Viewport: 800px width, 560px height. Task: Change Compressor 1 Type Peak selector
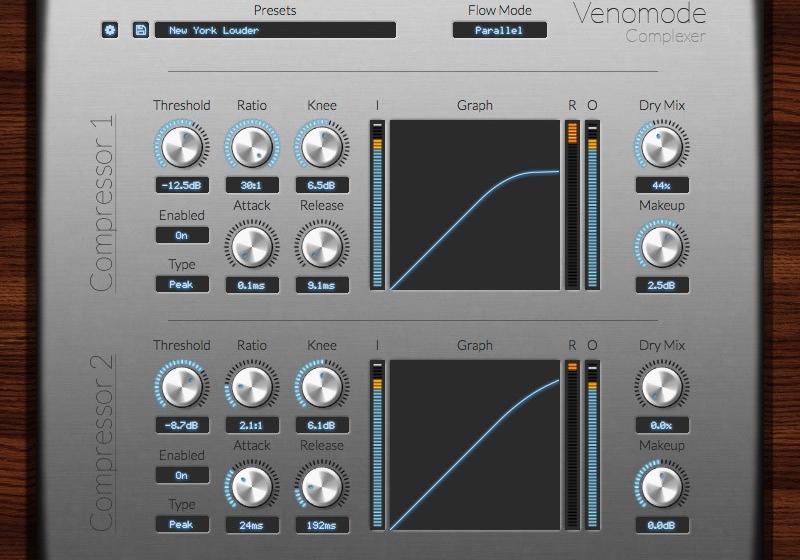click(182, 284)
